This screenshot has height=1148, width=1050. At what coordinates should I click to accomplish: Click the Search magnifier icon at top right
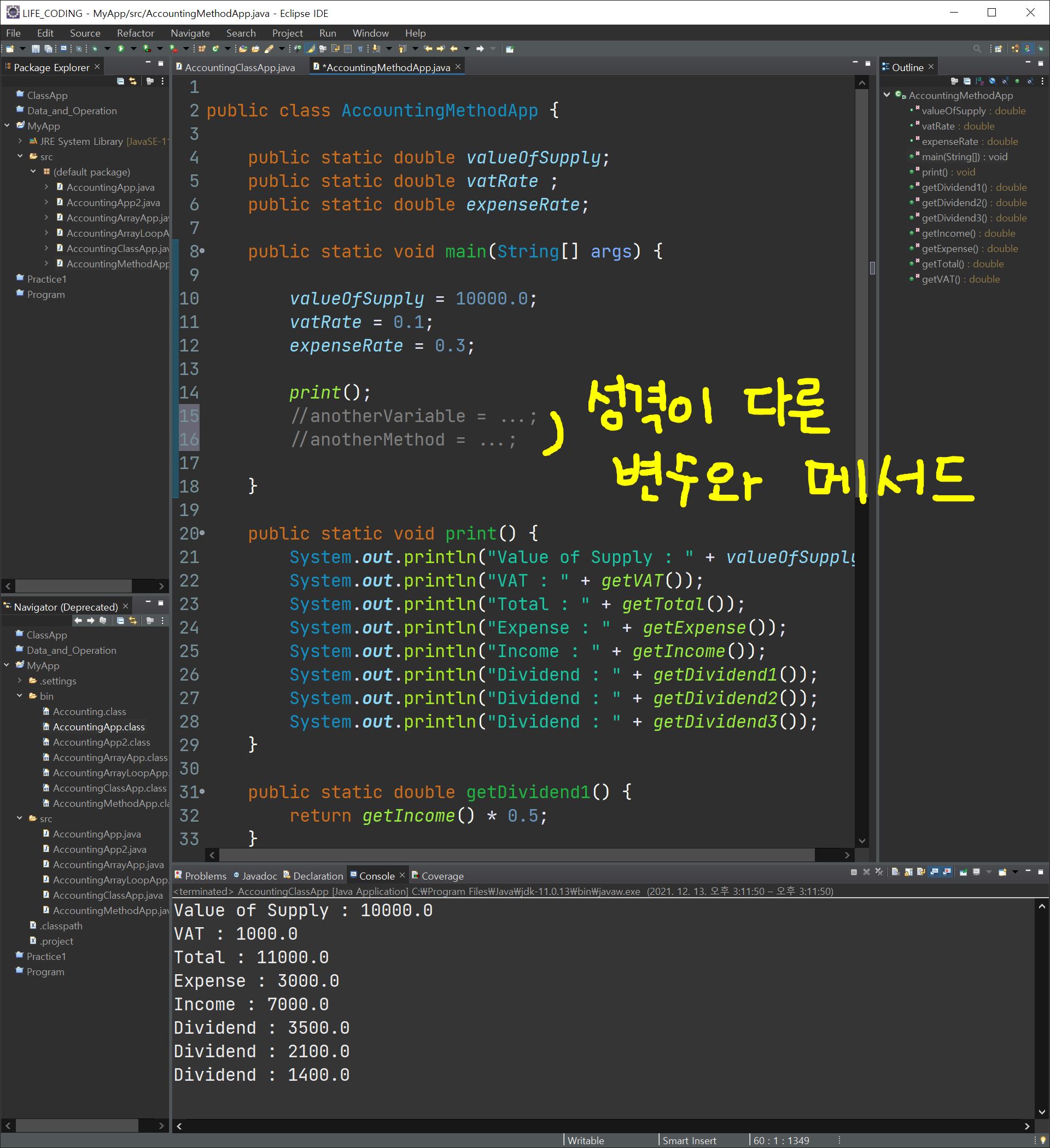click(x=977, y=49)
